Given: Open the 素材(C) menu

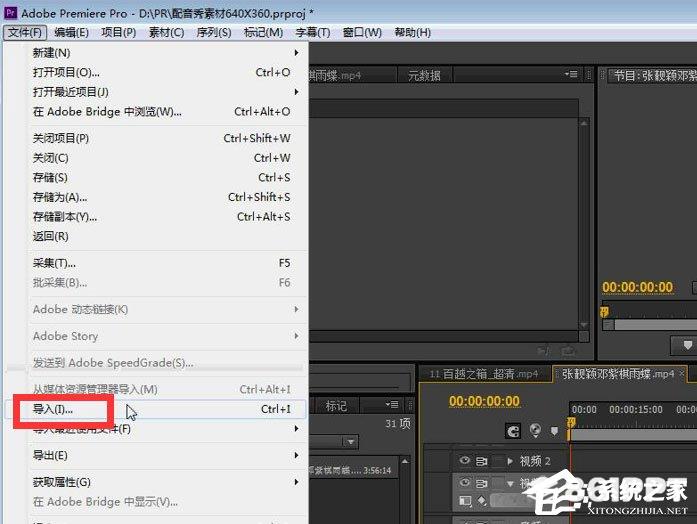Looking at the screenshot, I should [166, 32].
